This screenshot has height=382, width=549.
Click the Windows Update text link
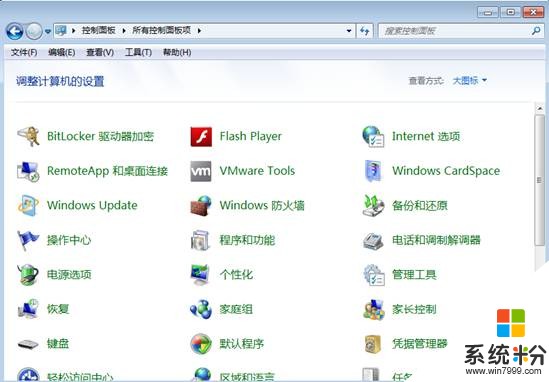[92, 205]
